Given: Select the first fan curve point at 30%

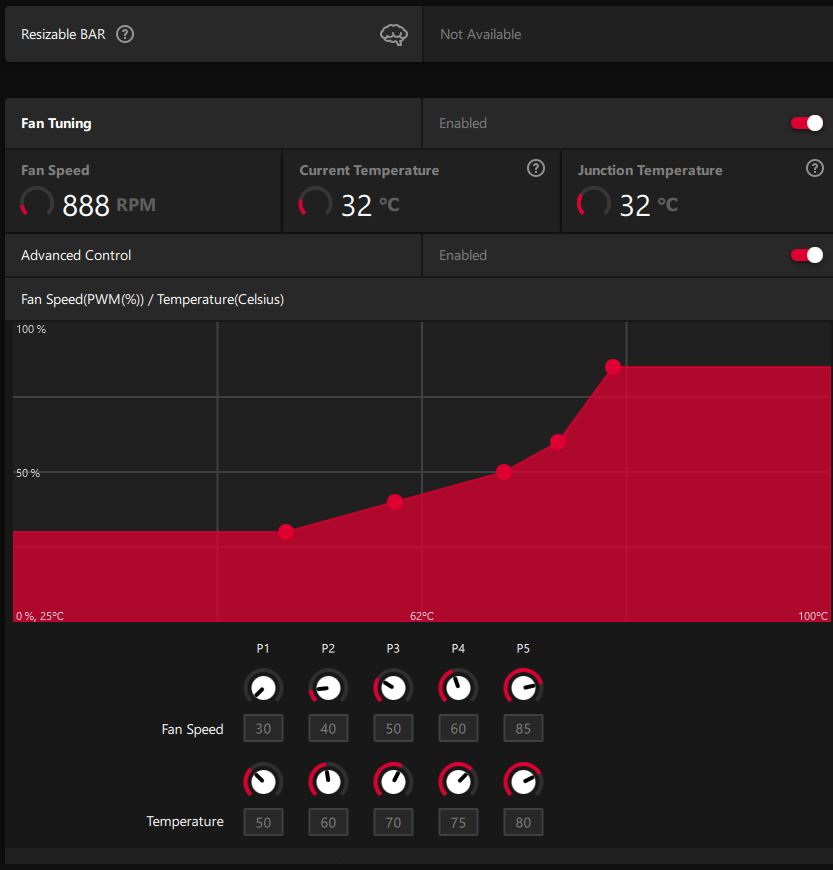Looking at the screenshot, I should (x=286, y=532).
